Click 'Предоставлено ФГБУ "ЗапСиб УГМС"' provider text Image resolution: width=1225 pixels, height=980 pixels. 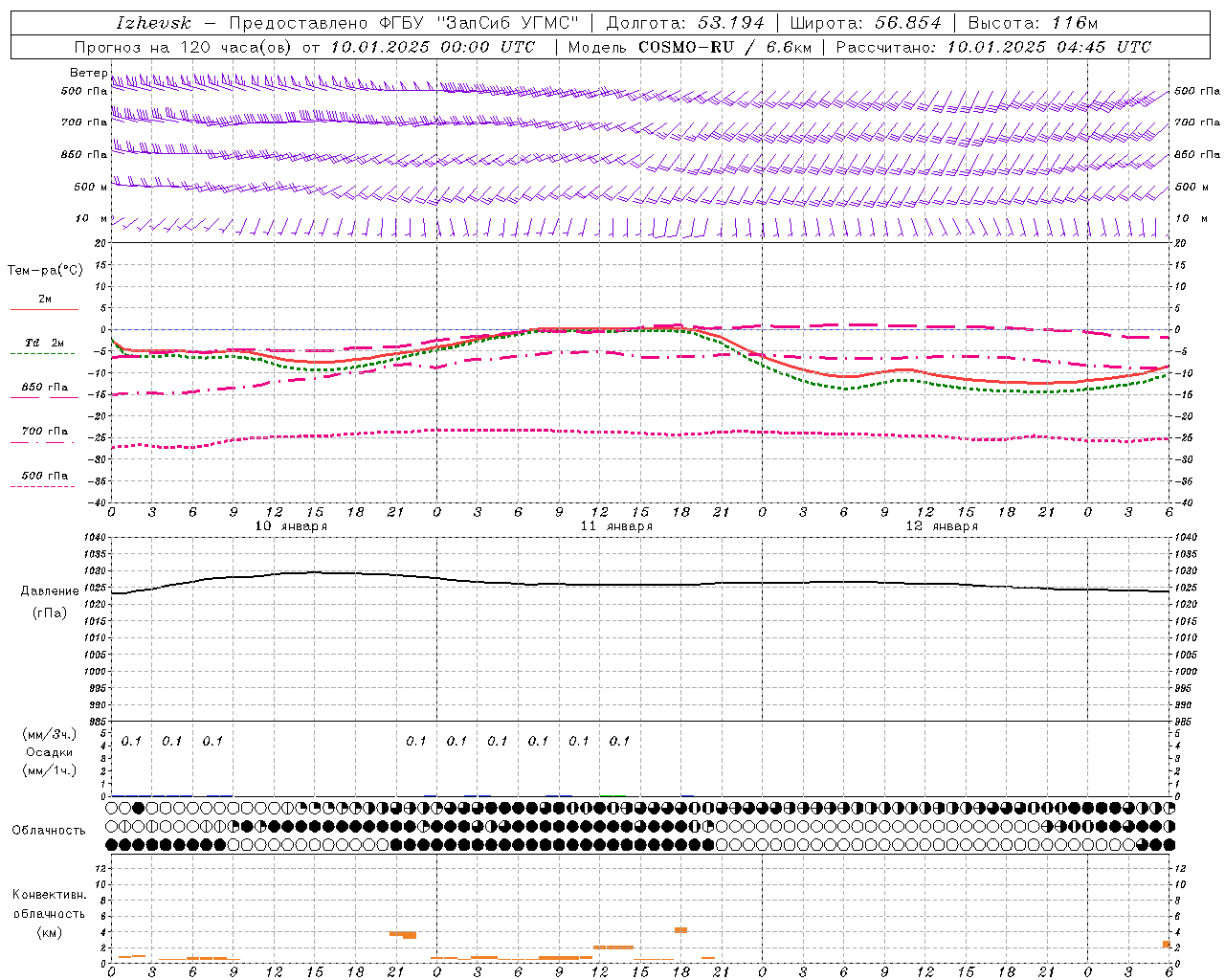click(404, 23)
